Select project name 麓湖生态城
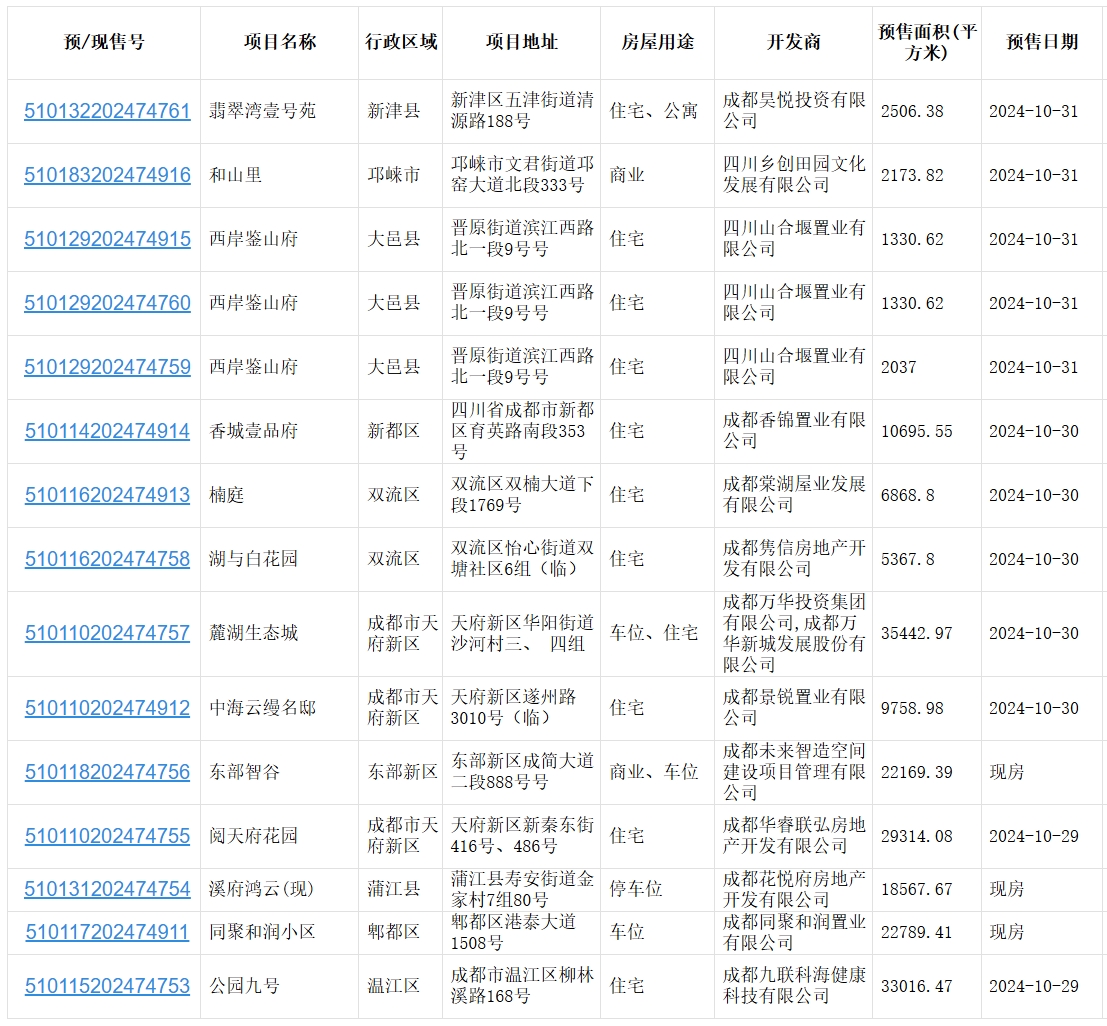Screen dimensions: 1107x1026 [x=253, y=633]
